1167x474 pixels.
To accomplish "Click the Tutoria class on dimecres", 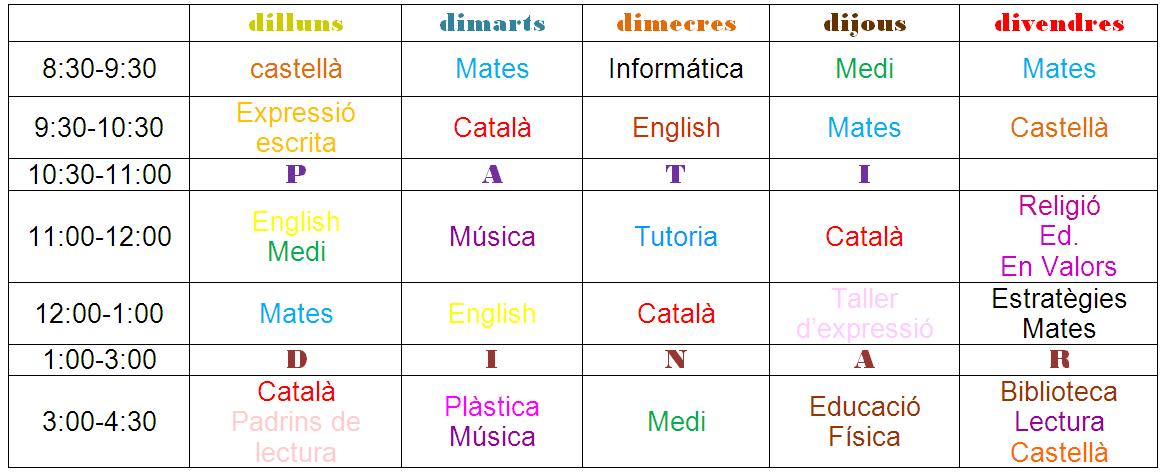I will coord(676,237).
